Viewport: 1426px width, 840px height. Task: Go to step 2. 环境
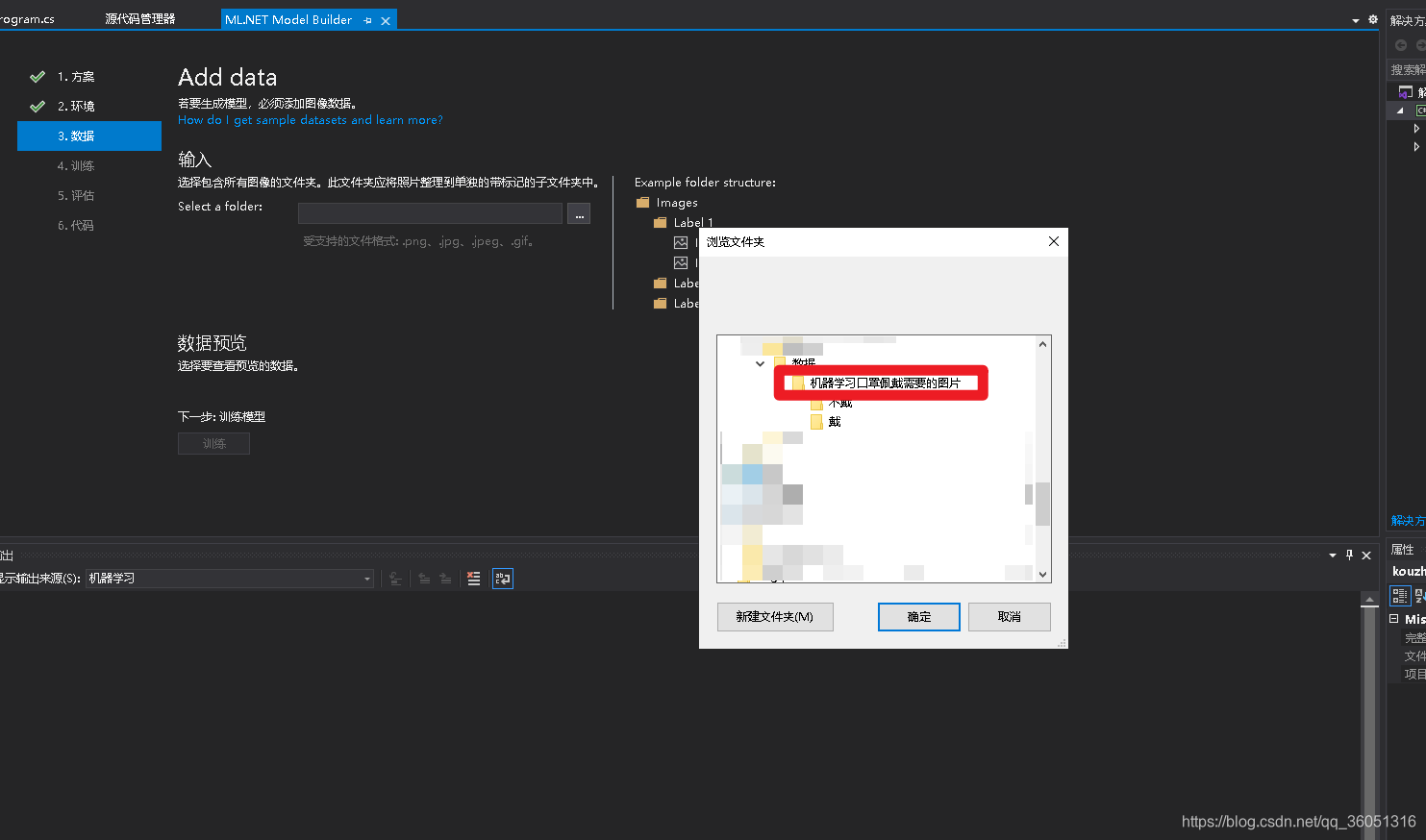[x=76, y=107]
